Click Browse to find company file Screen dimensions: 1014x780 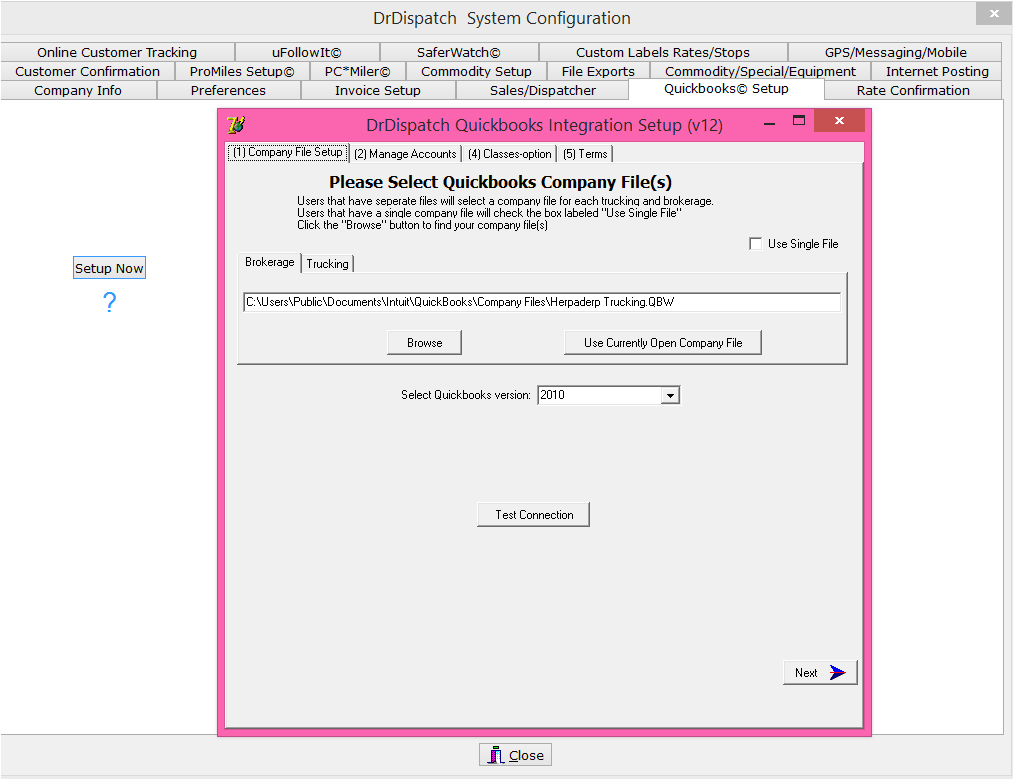(x=424, y=343)
